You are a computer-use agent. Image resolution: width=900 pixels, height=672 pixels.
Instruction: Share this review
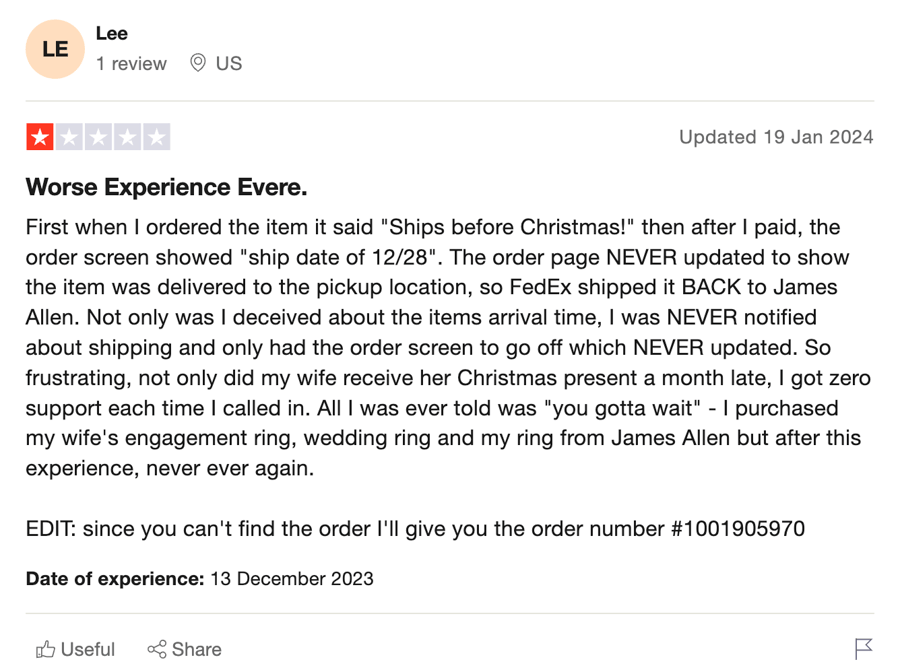click(x=184, y=649)
